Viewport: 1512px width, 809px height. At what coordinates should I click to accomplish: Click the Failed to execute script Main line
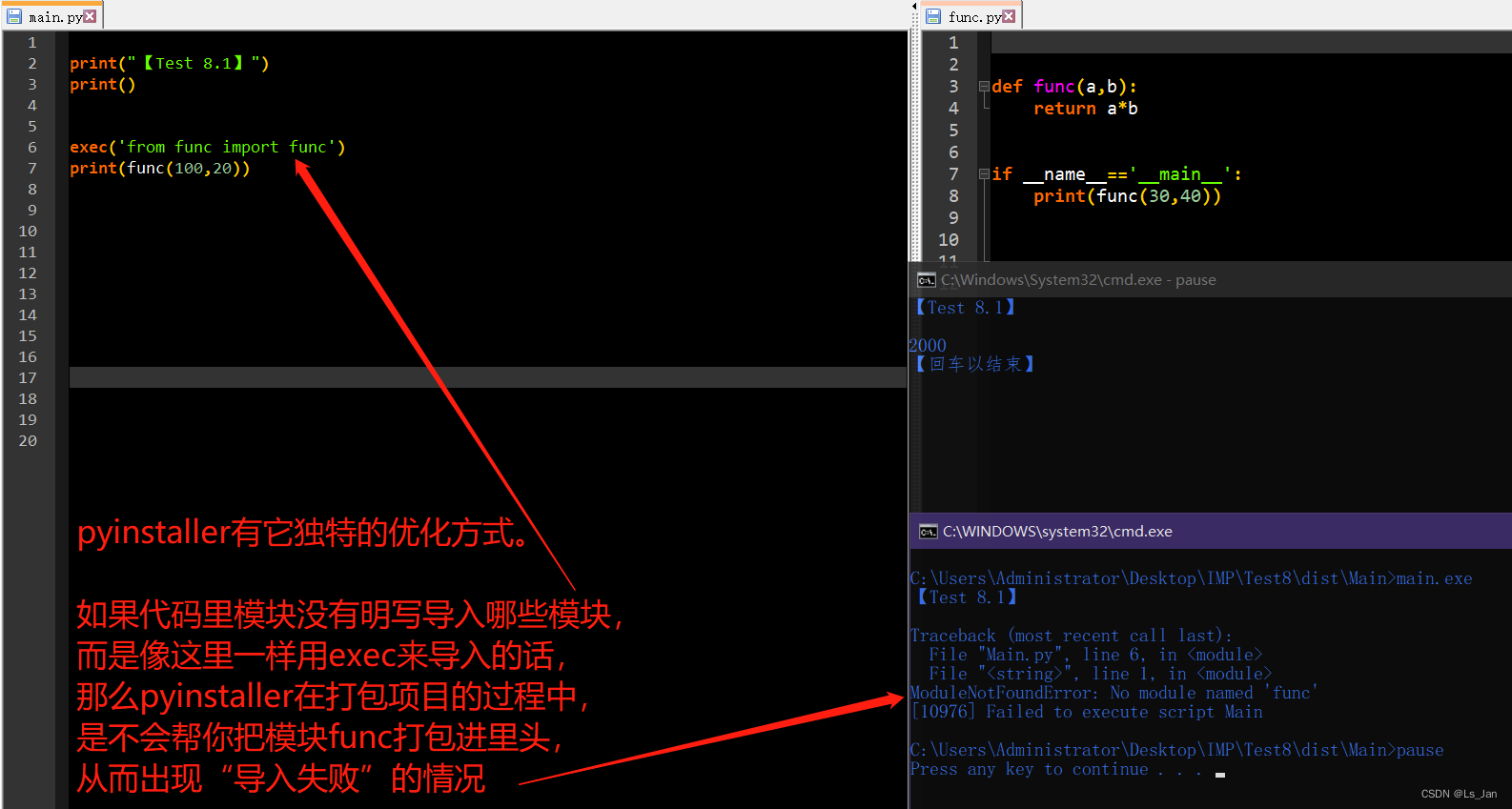tap(1087, 712)
